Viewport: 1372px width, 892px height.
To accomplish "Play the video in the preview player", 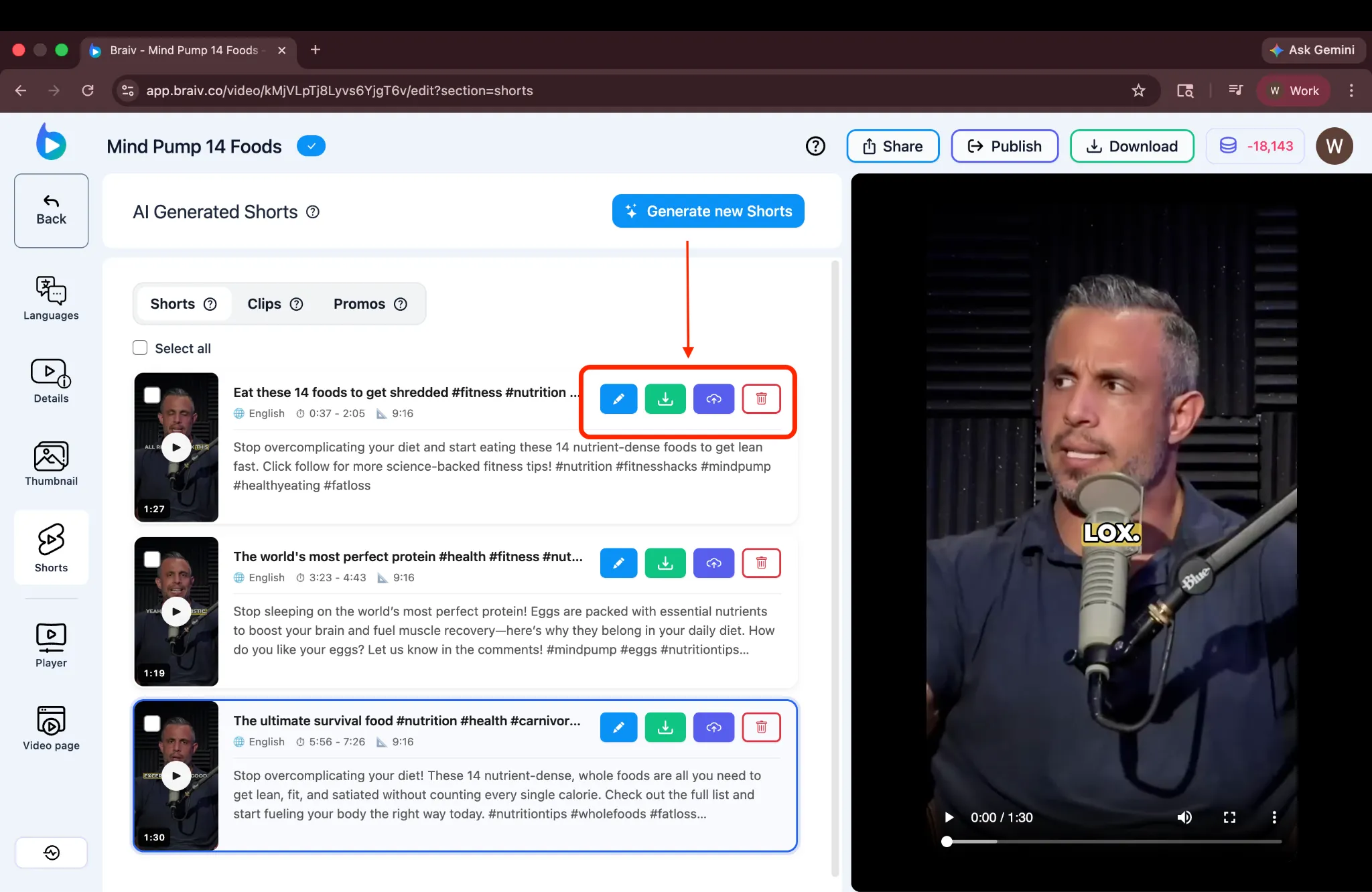I will pyautogui.click(x=949, y=817).
